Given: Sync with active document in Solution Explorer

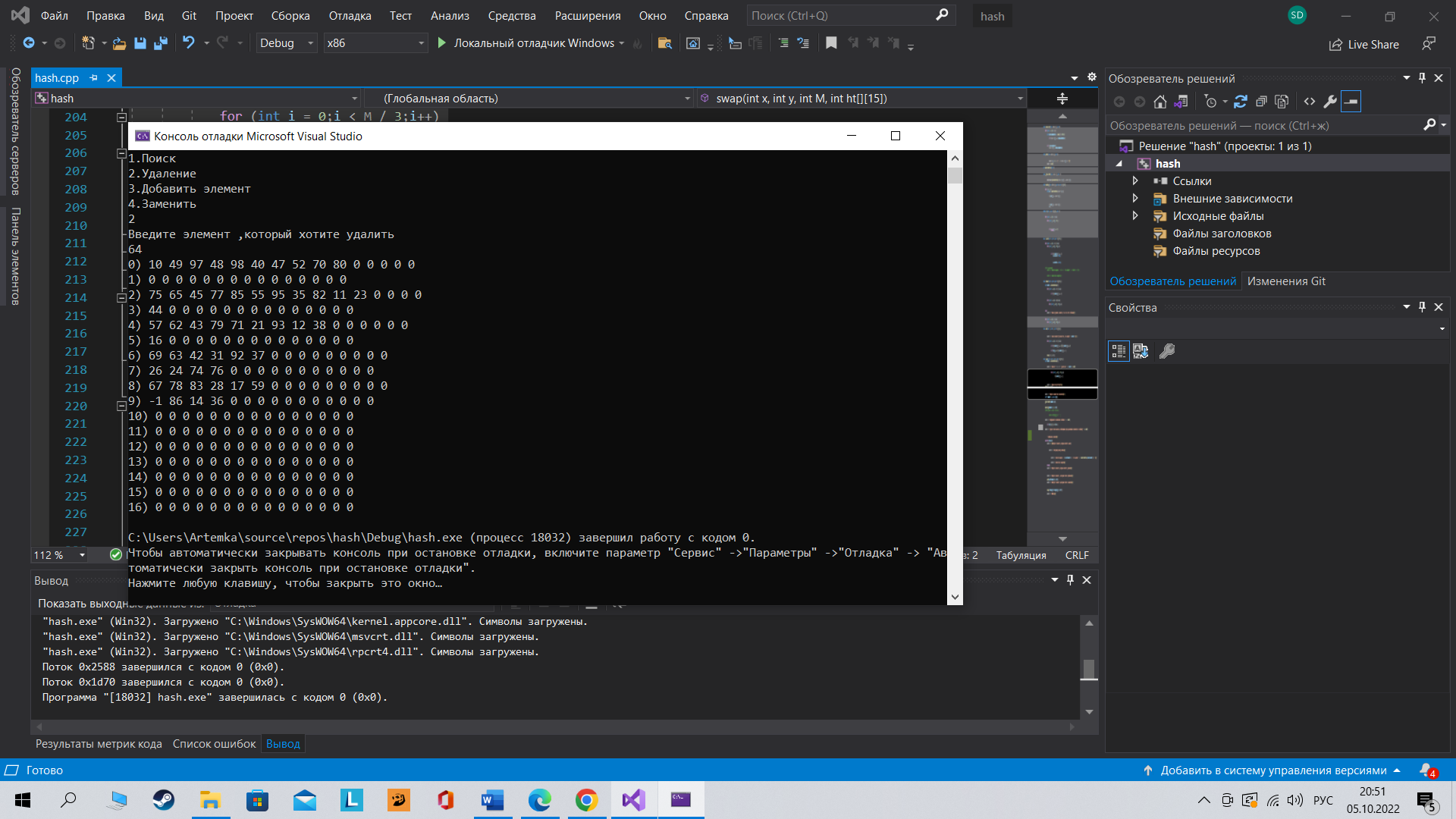Looking at the screenshot, I should 1241,102.
